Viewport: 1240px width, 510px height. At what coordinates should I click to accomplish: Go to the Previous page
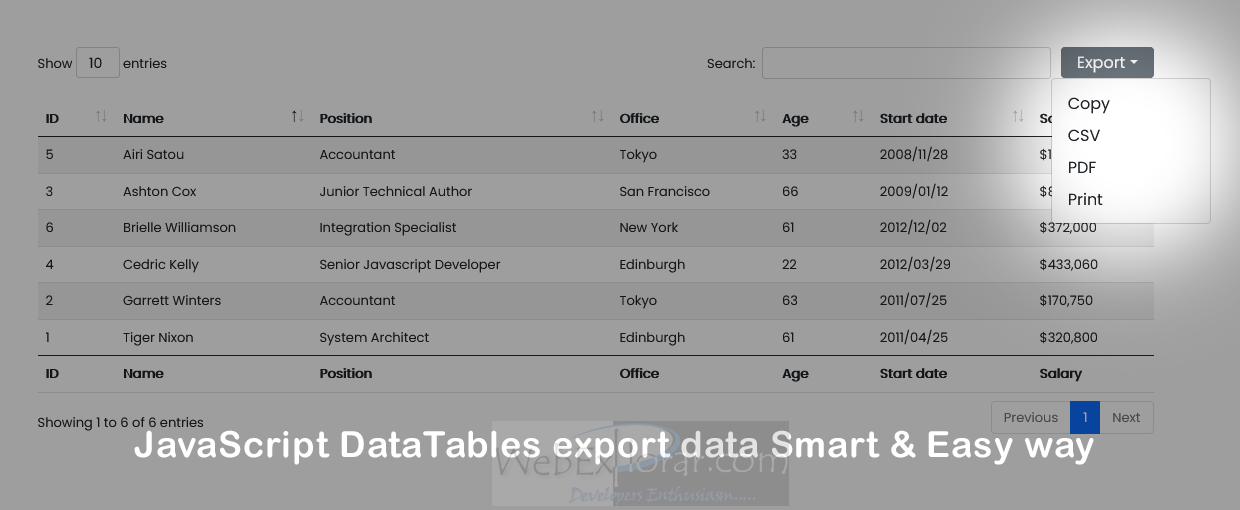pyautogui.click(x=1030, y=418)
